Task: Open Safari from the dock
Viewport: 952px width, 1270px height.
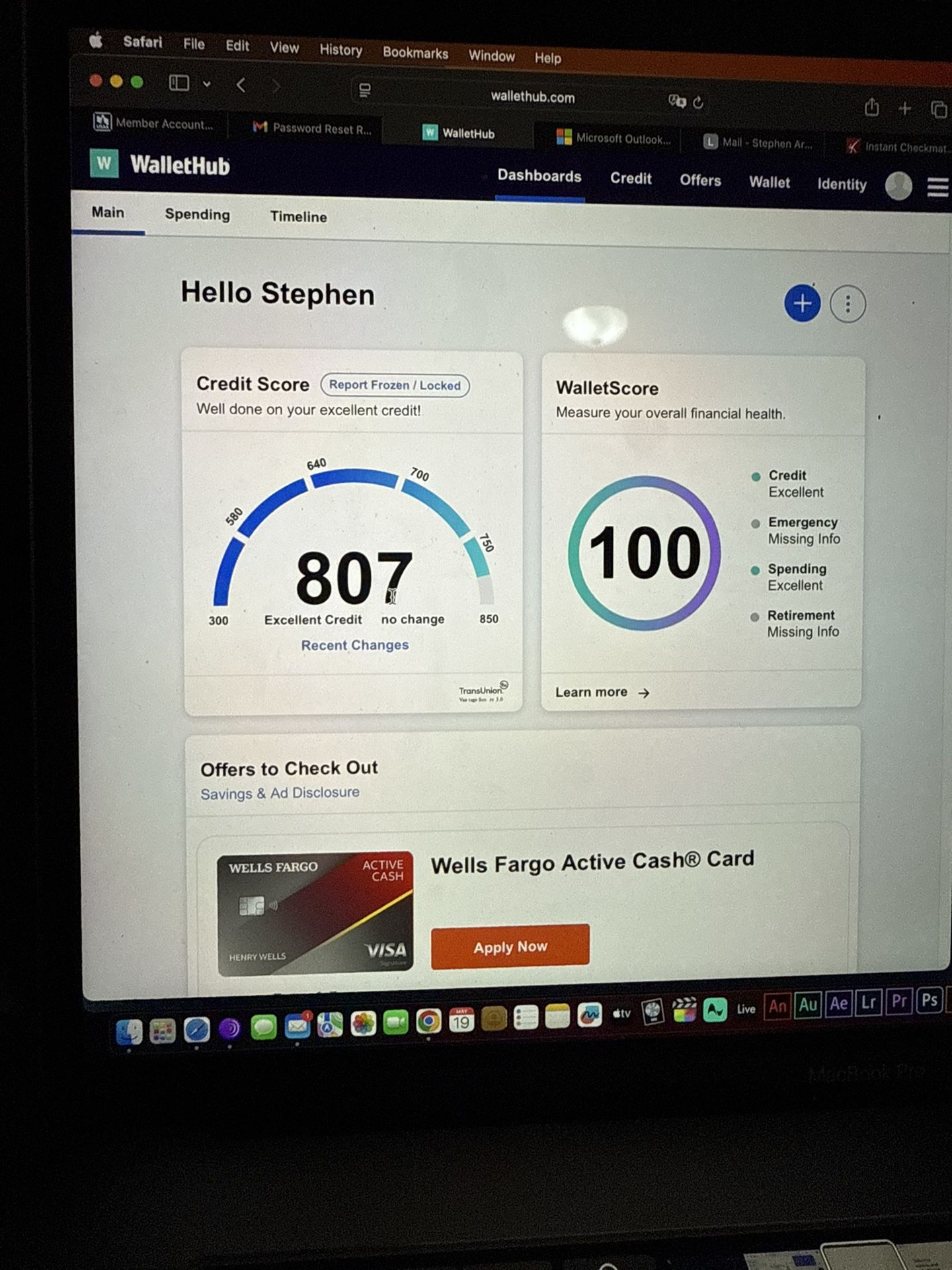Action: tap(196, 1029)
